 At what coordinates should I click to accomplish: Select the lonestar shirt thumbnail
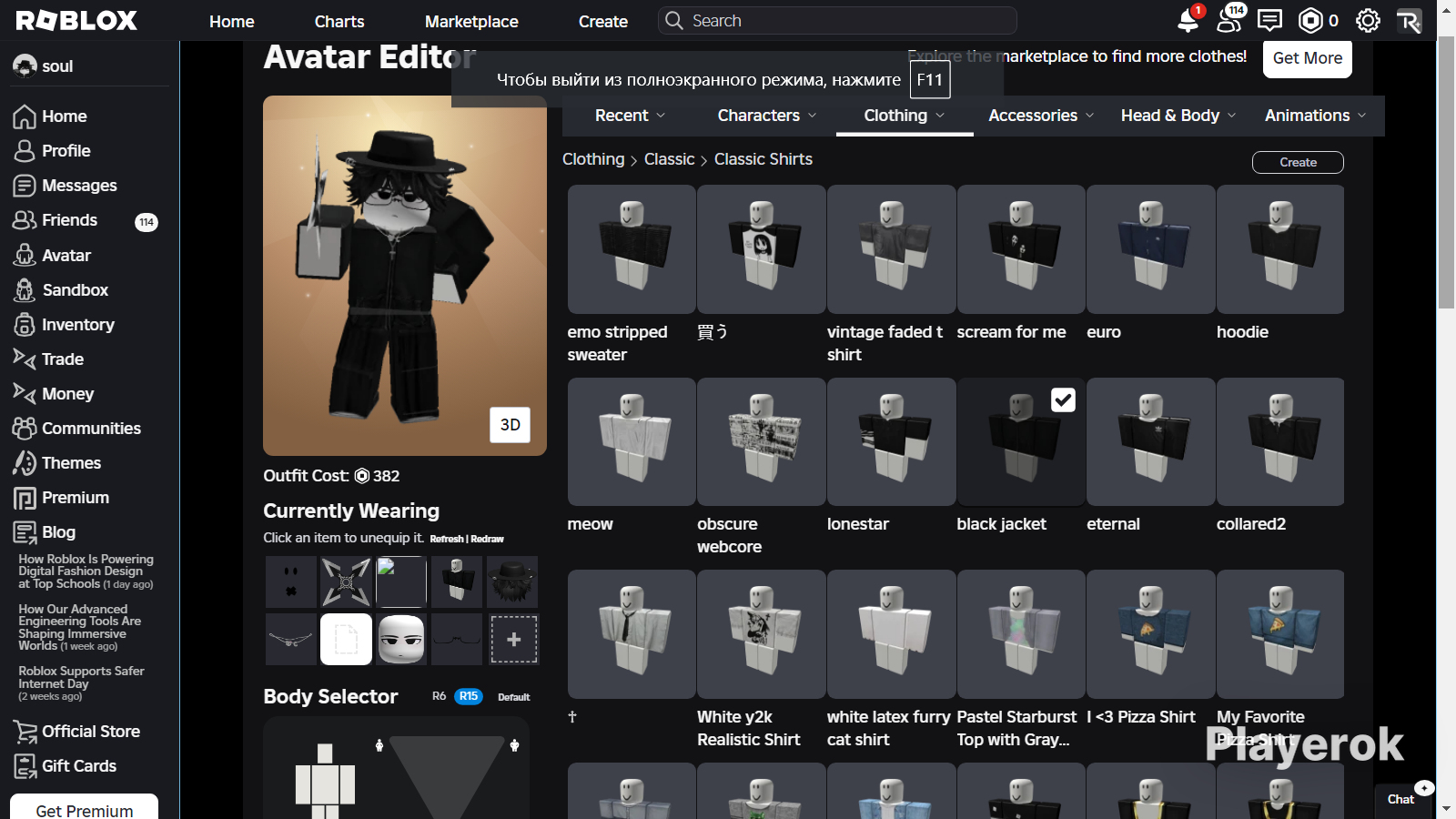pyautogui.click(x=891, y=441)
